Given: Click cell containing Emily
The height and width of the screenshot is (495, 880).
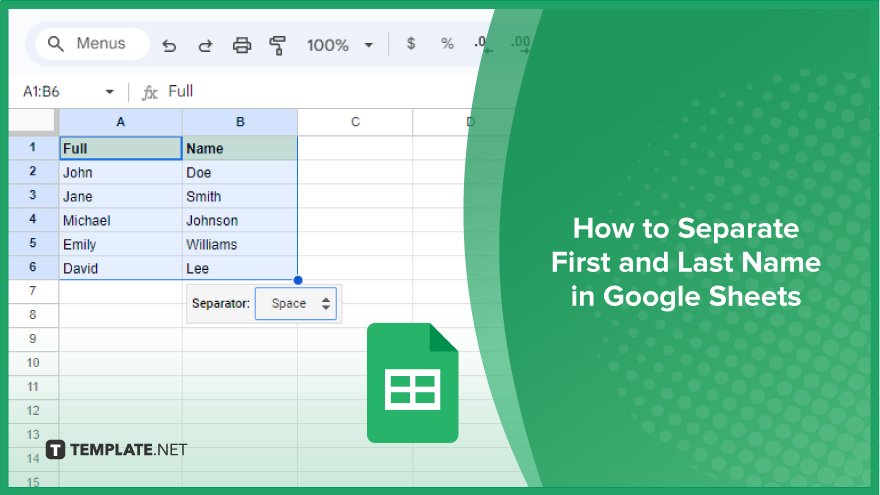Looking at the screenshot, I should [x=121, y=244].
